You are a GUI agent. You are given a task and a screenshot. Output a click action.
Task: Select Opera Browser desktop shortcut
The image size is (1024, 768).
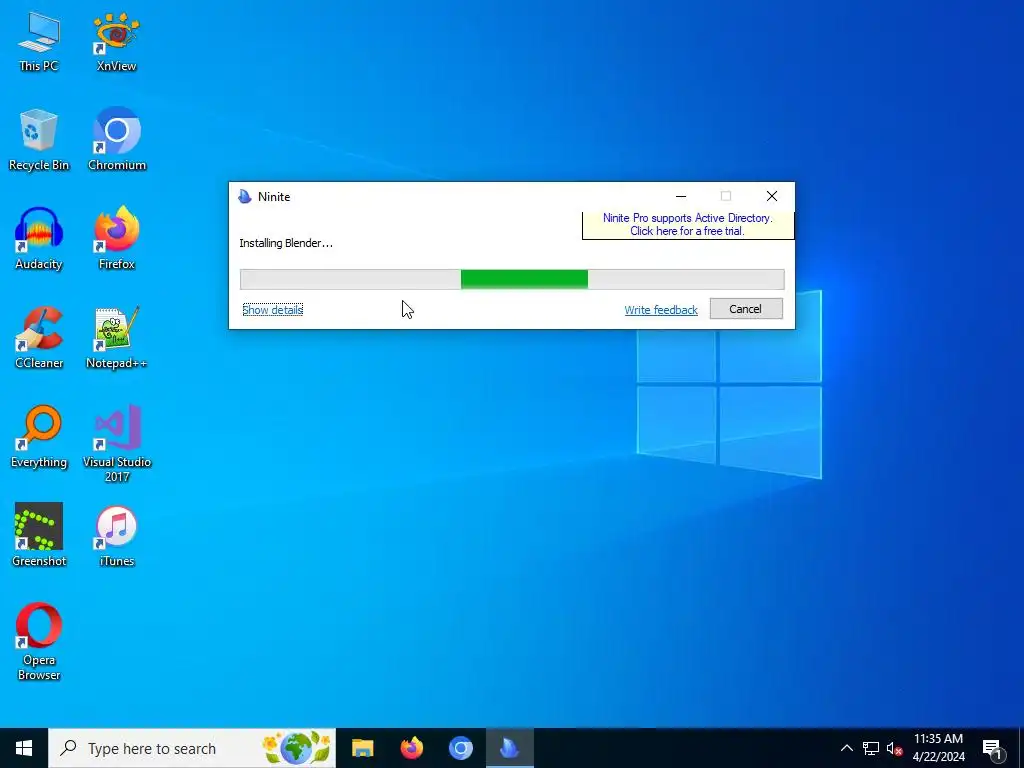click(39, 641)
